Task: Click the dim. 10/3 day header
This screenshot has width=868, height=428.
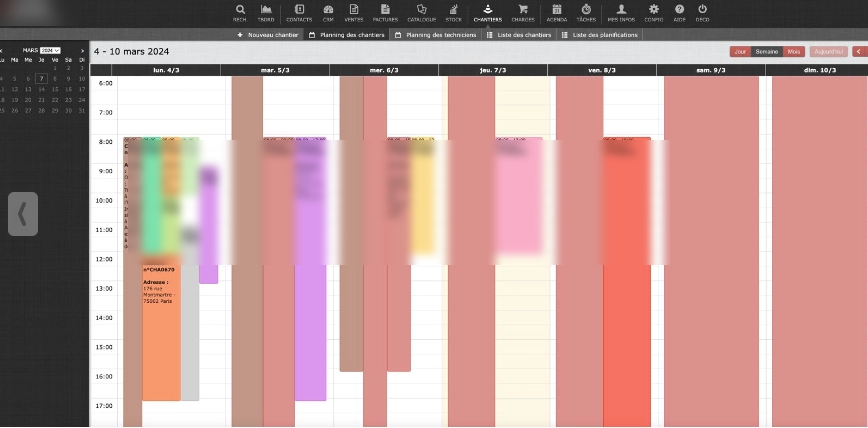Action: pos(817,70)
